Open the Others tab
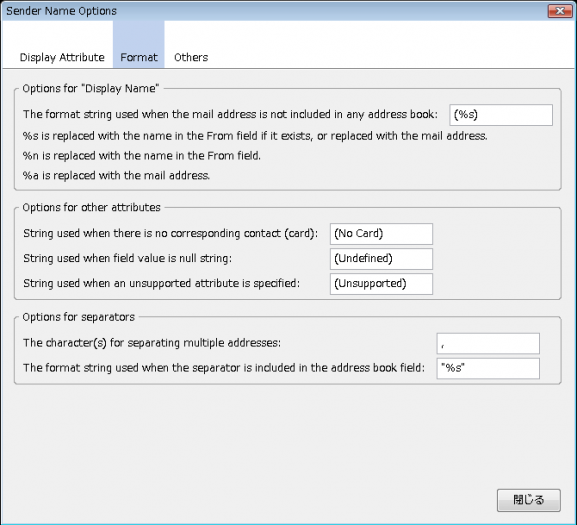 191,57
